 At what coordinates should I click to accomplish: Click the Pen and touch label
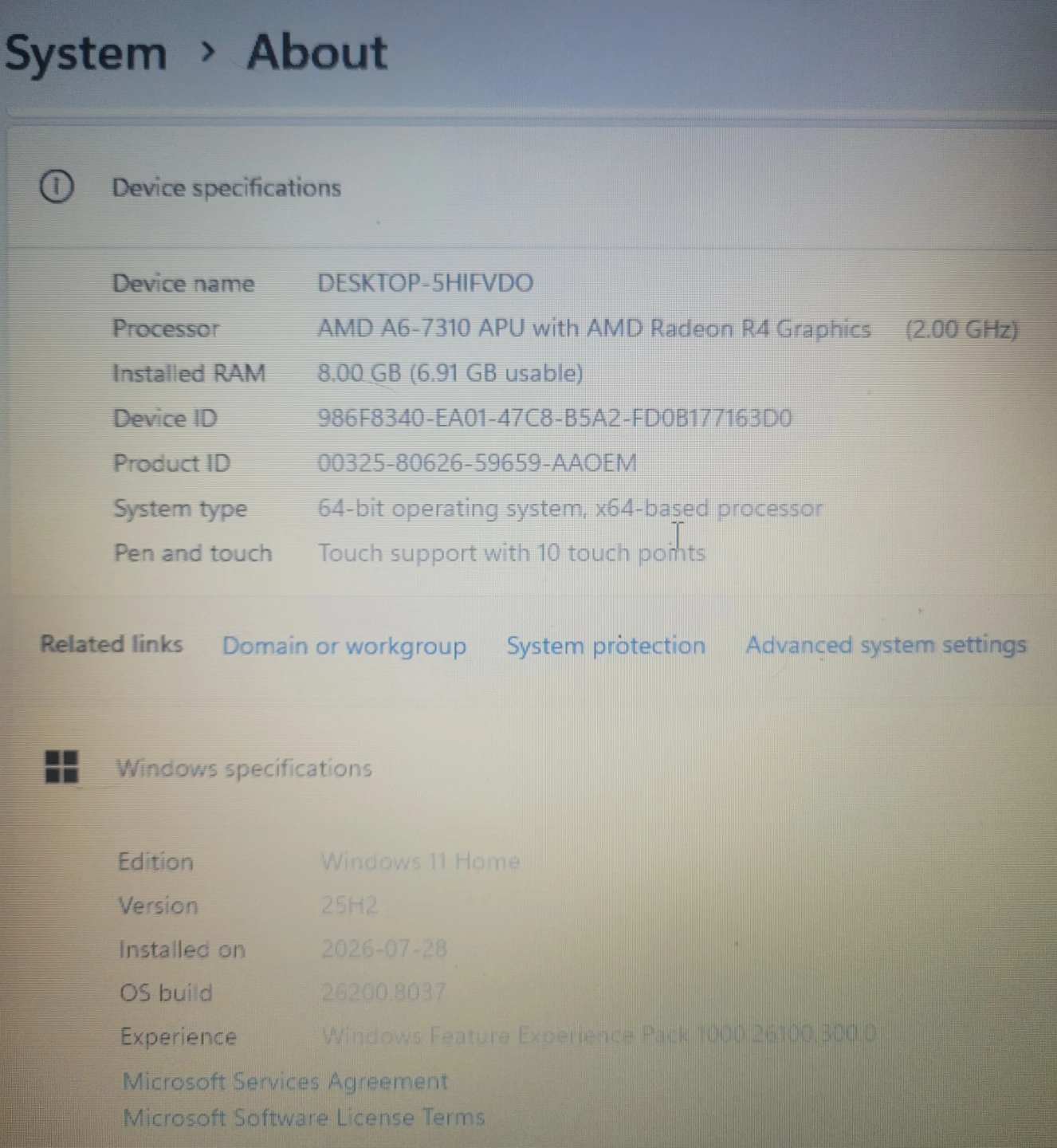(193, 552)
